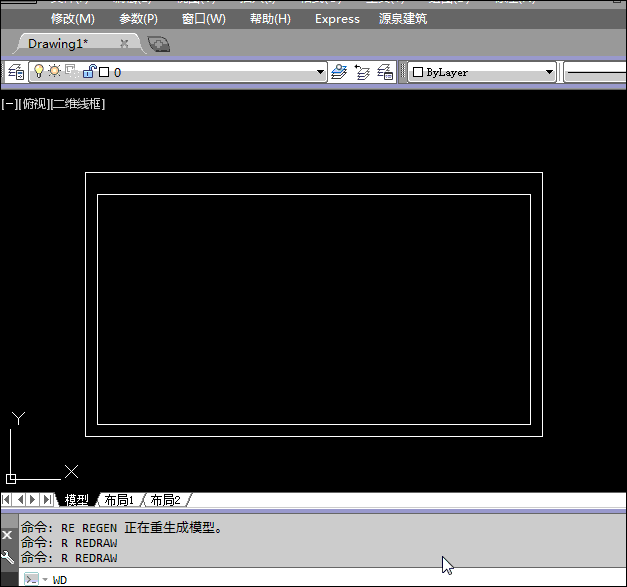Open the 帮助(H) menu
The image size is (627, 587).
click(270, 19)
